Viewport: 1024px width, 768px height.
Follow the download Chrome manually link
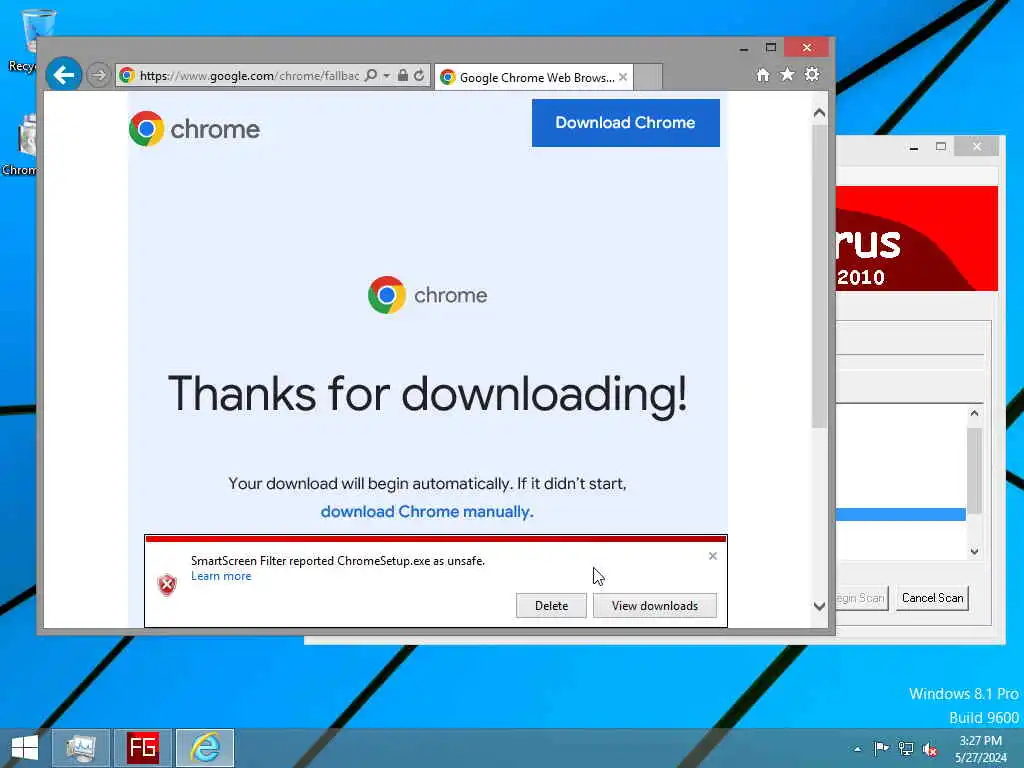(x=427, y=511)
